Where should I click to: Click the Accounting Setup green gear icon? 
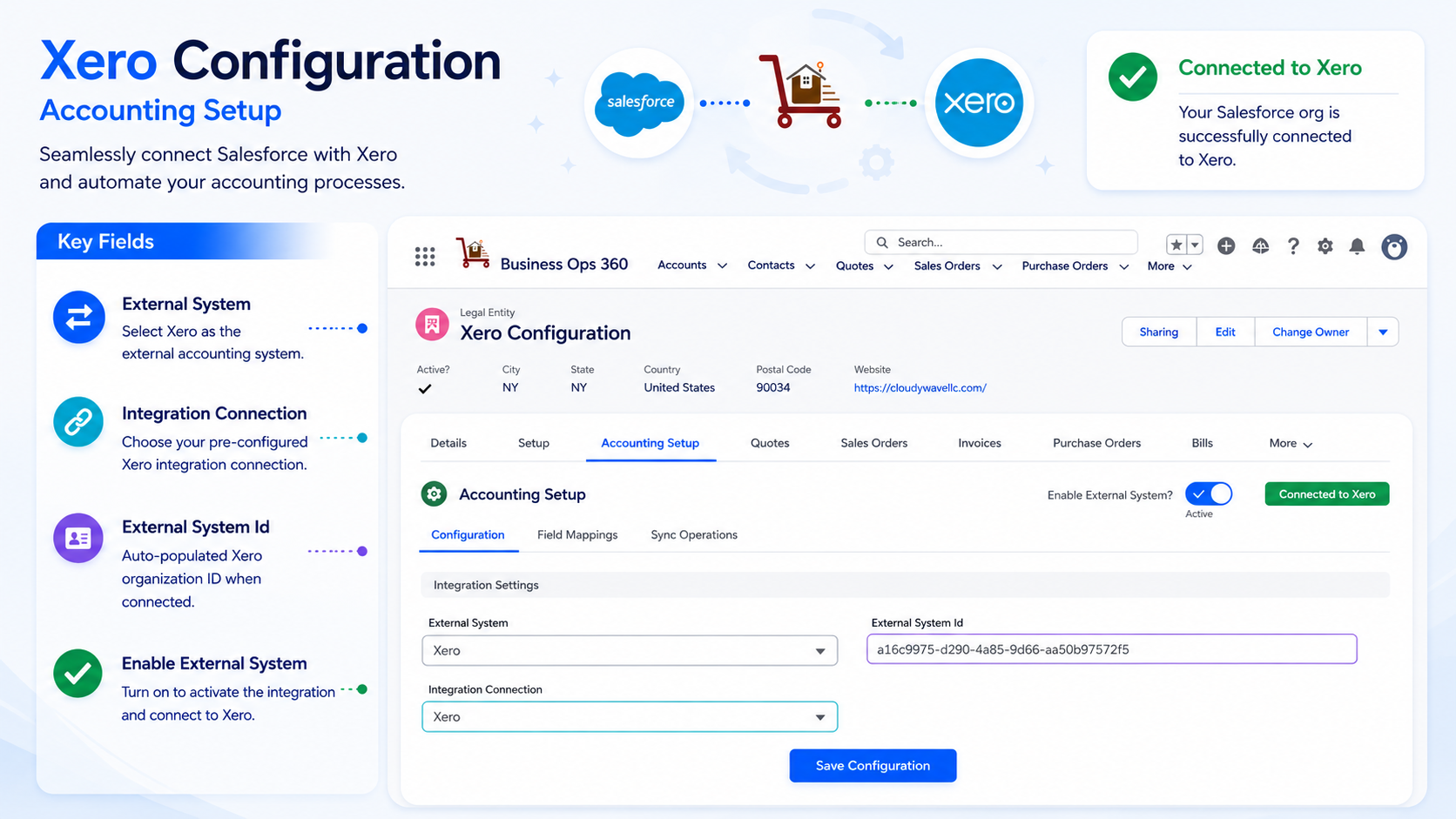tap(434, 494)
